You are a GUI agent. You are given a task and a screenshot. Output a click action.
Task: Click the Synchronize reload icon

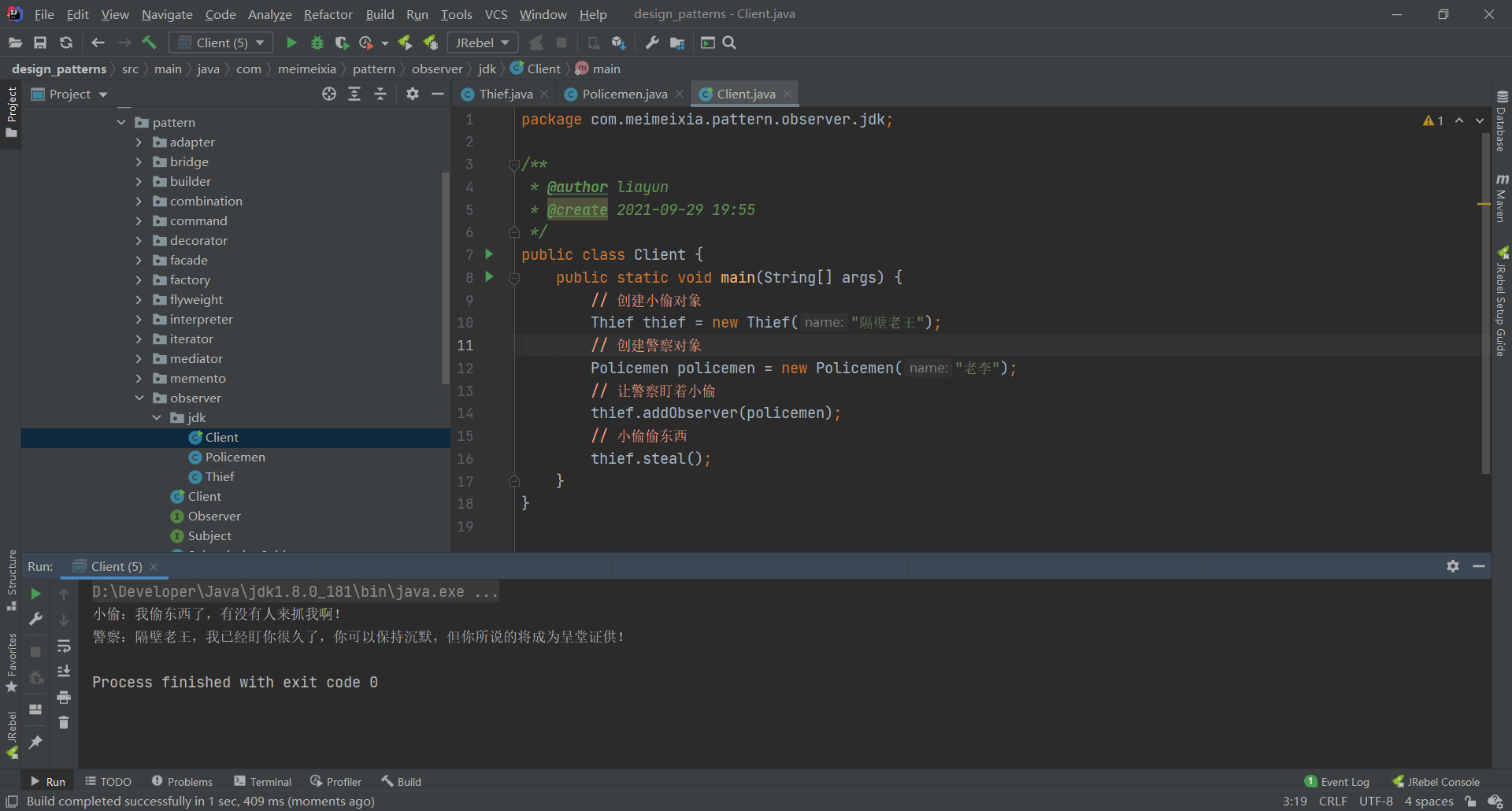66,43
